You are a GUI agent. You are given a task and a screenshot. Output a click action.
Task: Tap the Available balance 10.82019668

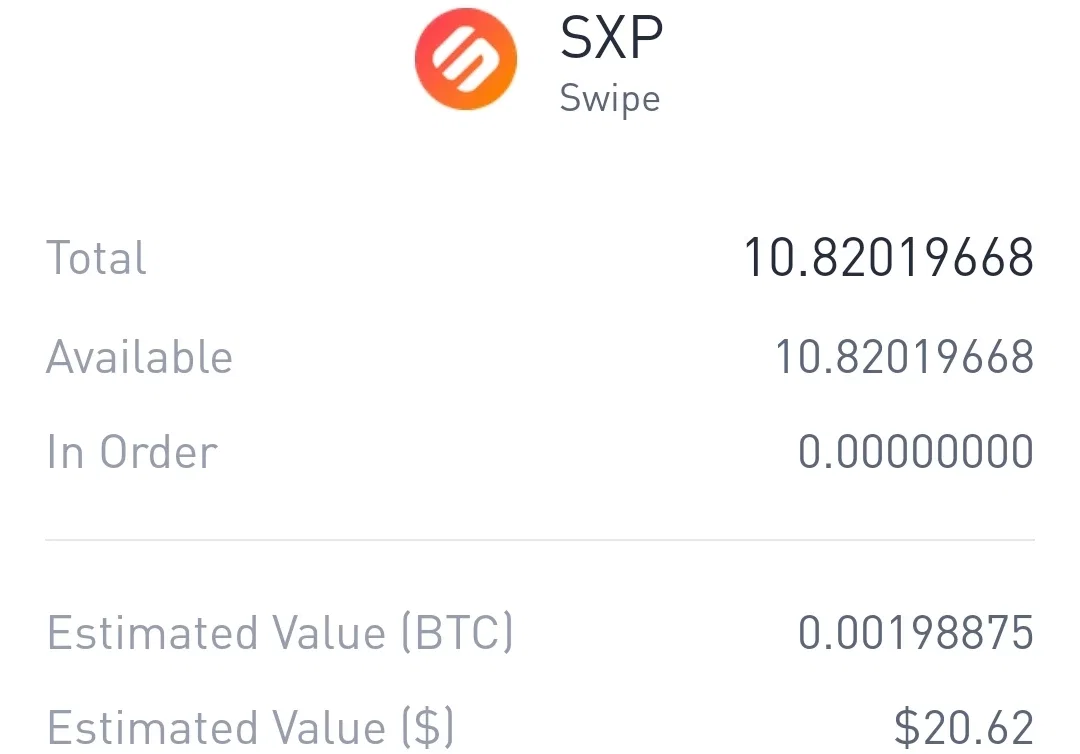(x=904, y=357)
